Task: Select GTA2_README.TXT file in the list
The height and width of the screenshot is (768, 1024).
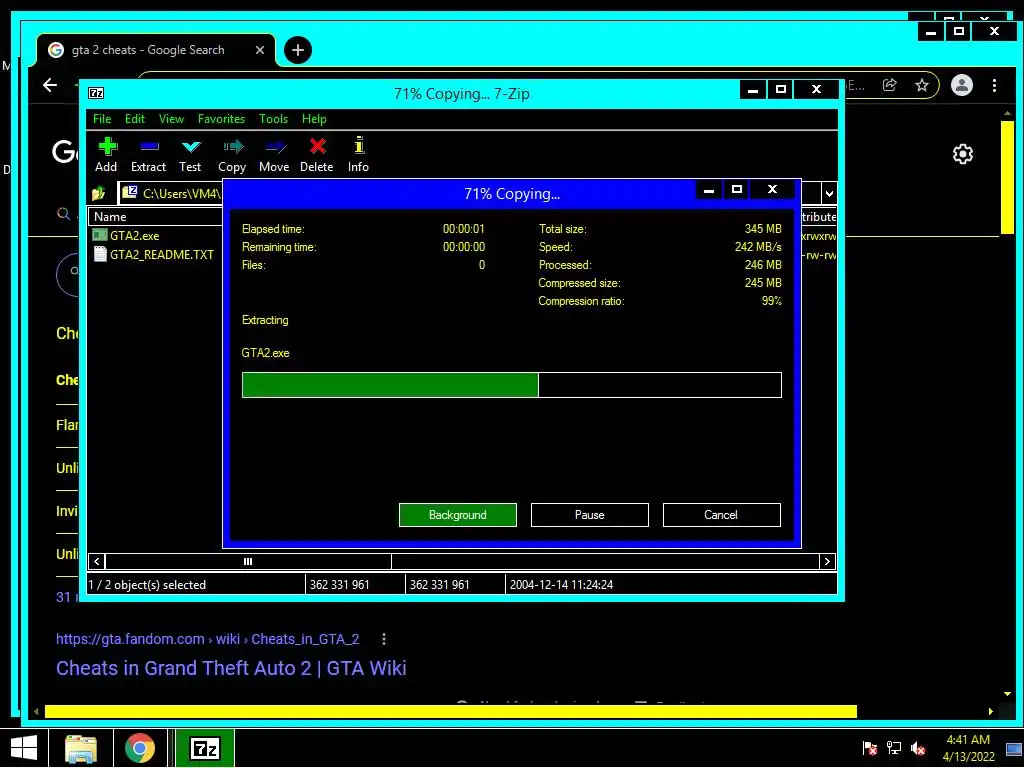Action: click(155, 255)
